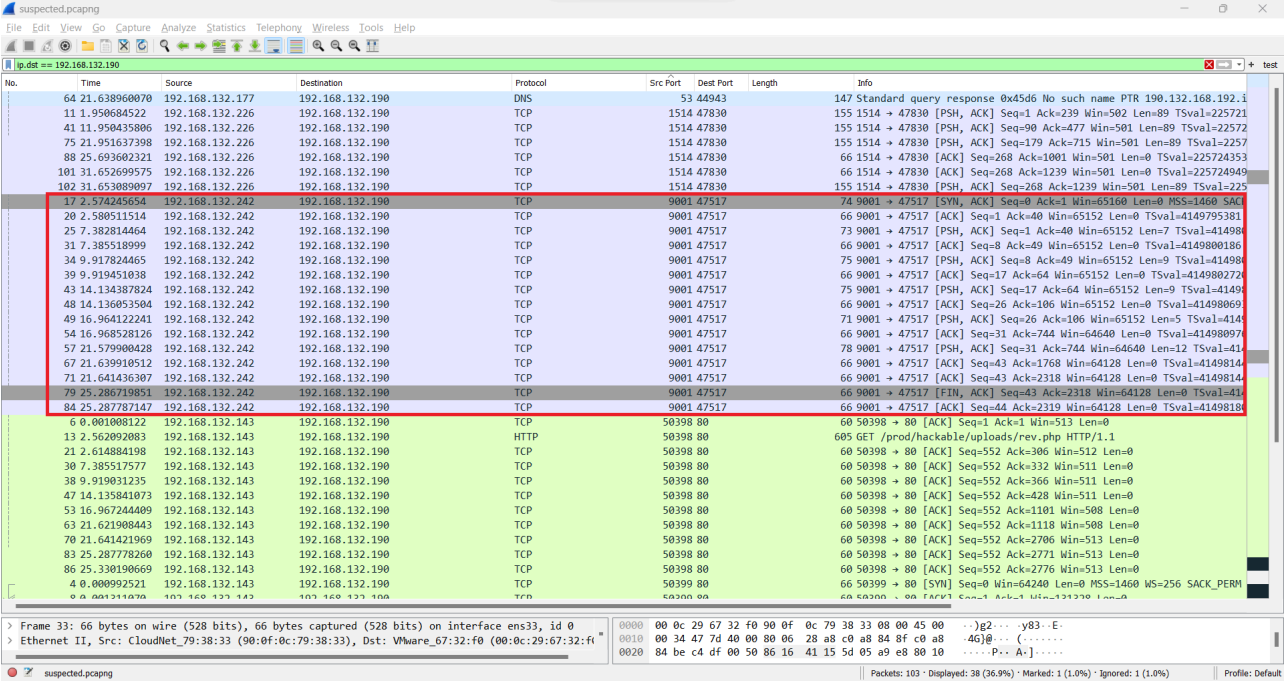Open a capture file via folder icon
Viewport: 1286px width, 682px height.
point(88,46)
